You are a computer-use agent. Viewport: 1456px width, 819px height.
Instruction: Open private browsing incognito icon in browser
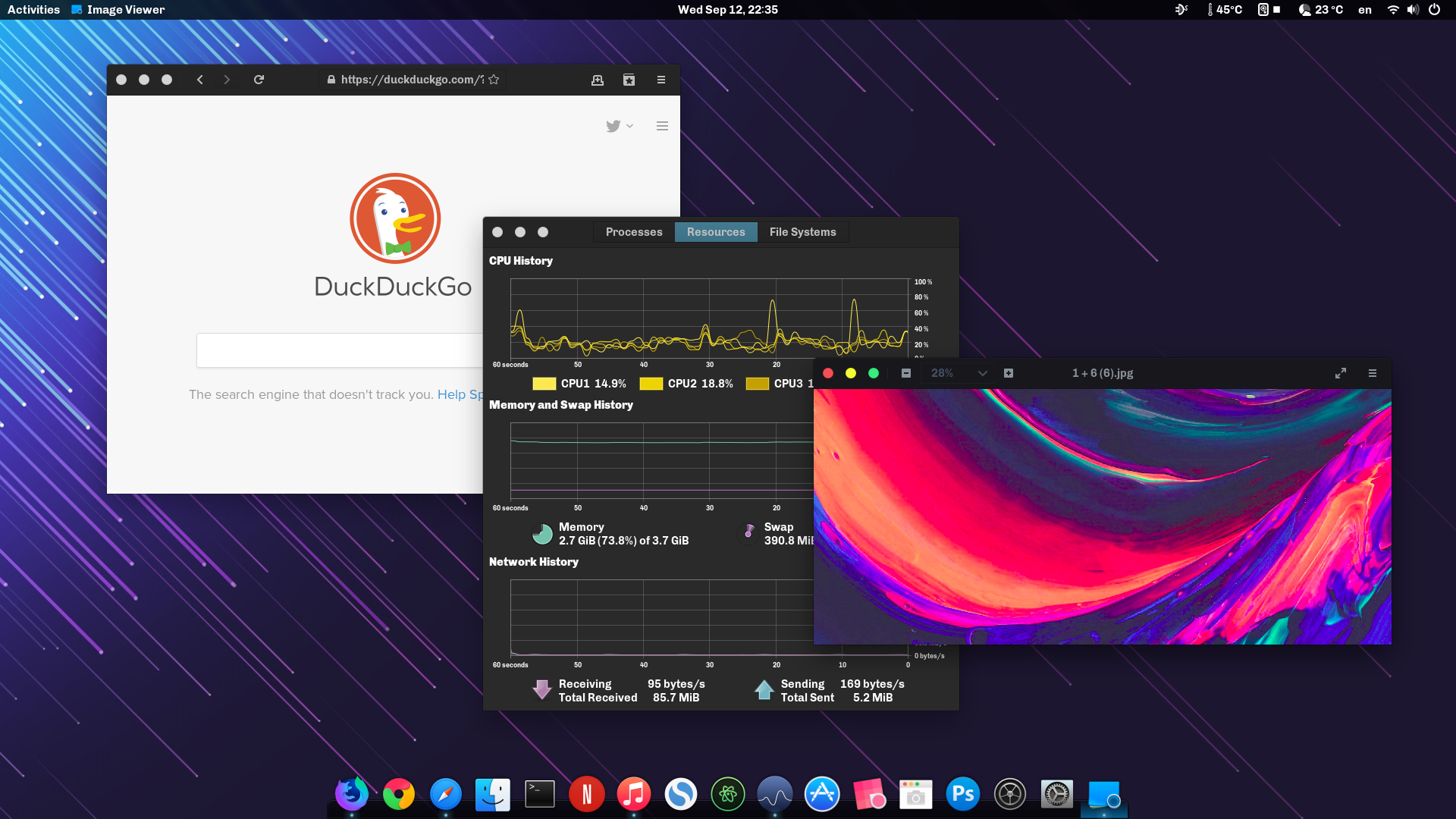[598, 80]
